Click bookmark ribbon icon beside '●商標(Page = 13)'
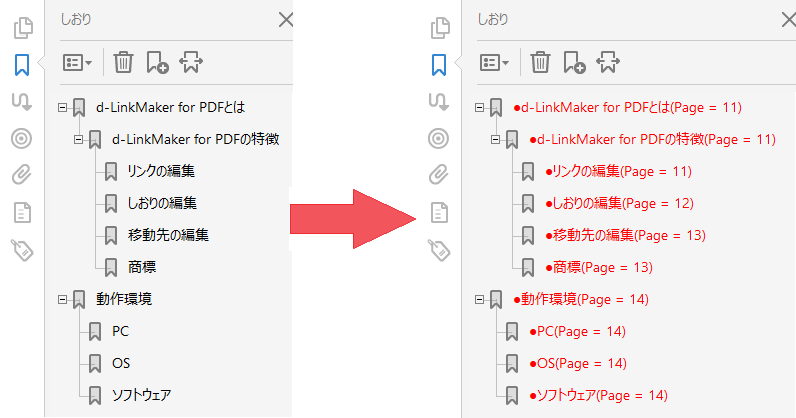 tap(528, 268)
